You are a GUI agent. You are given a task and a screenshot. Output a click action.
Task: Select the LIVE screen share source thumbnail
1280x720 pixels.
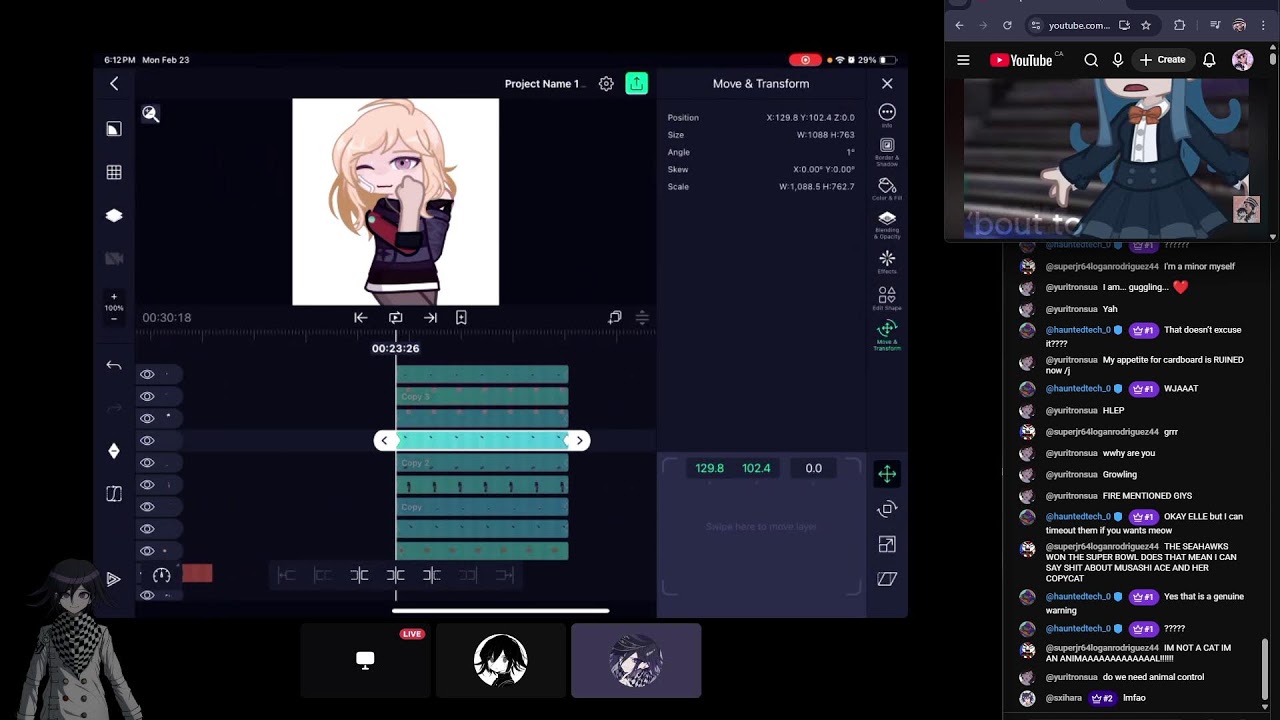pos(365,660)
